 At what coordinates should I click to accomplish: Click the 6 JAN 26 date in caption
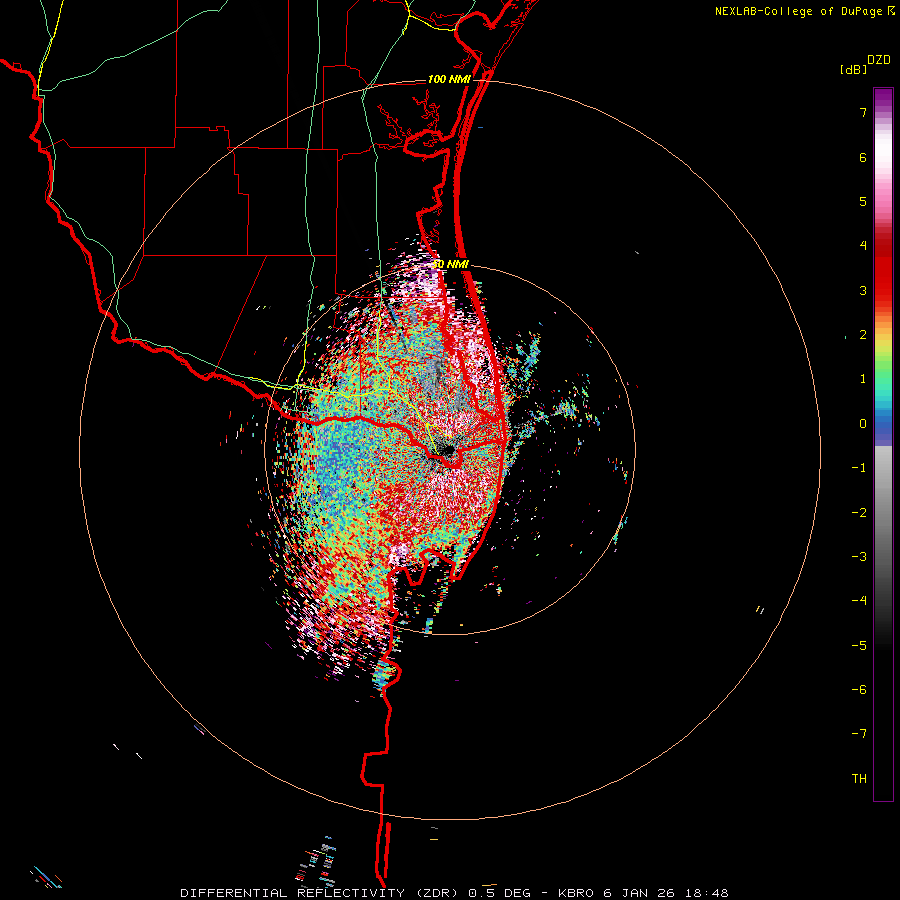641,893
